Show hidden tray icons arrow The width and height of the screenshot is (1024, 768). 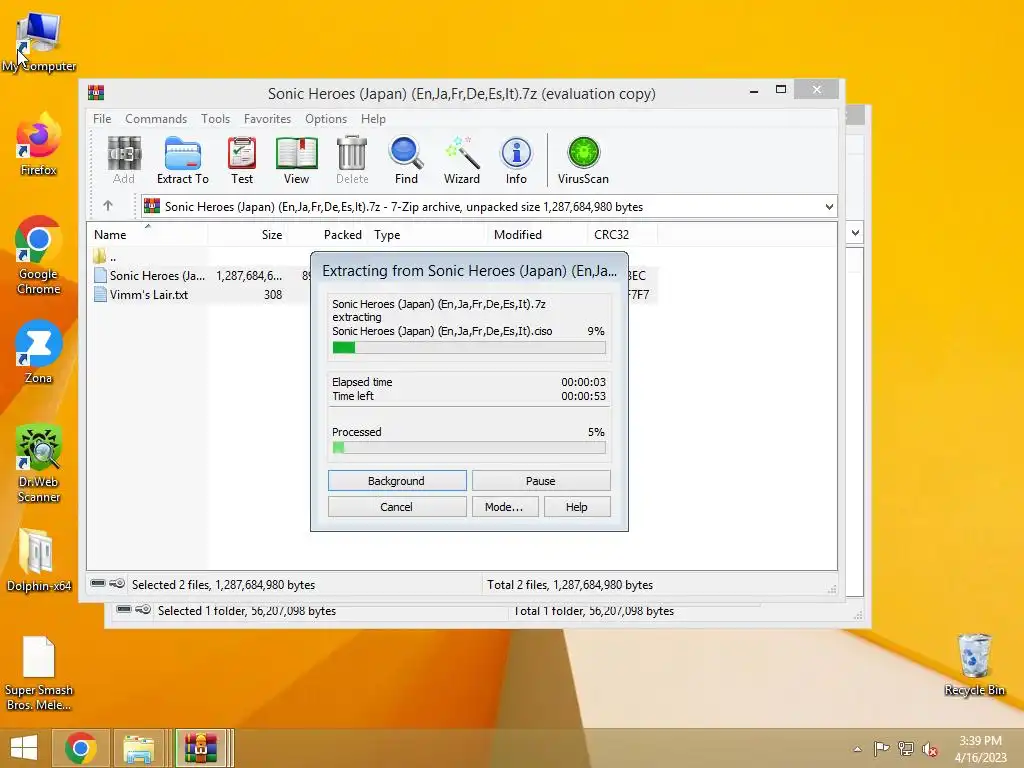(x=857, y=749)
